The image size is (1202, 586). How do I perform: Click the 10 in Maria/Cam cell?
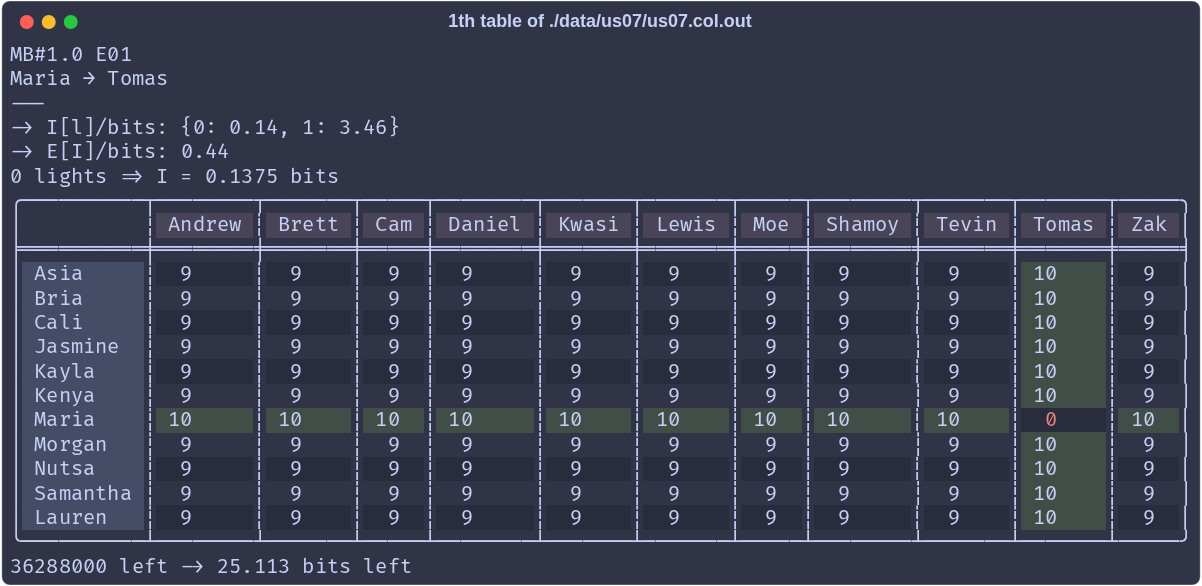tap(387, 420)
